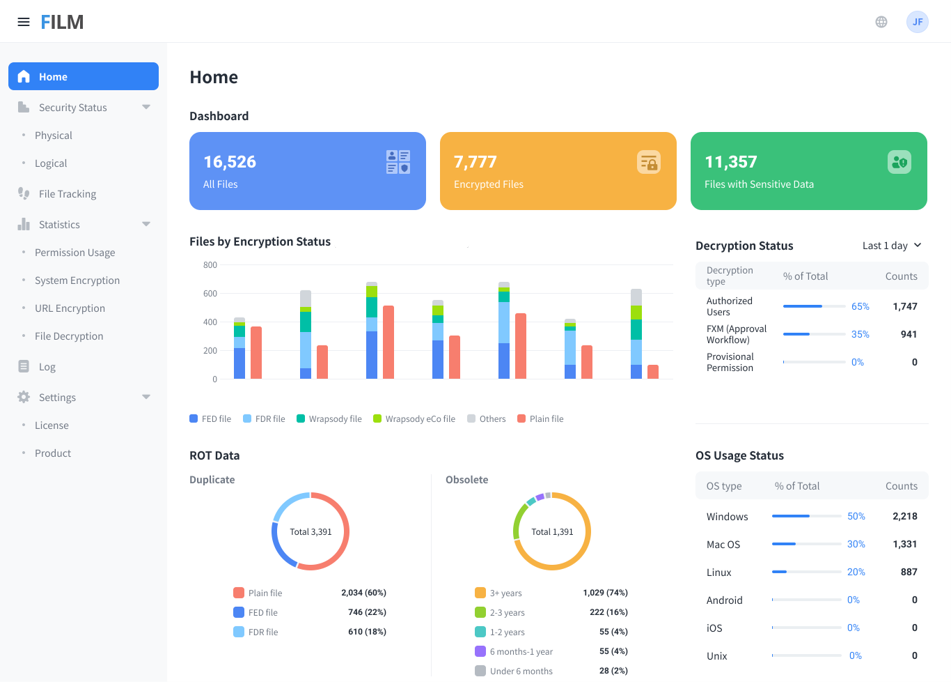Viewport: 951px width, 682px height.
Task: Click the globe language icon
Action: (881, 22)
